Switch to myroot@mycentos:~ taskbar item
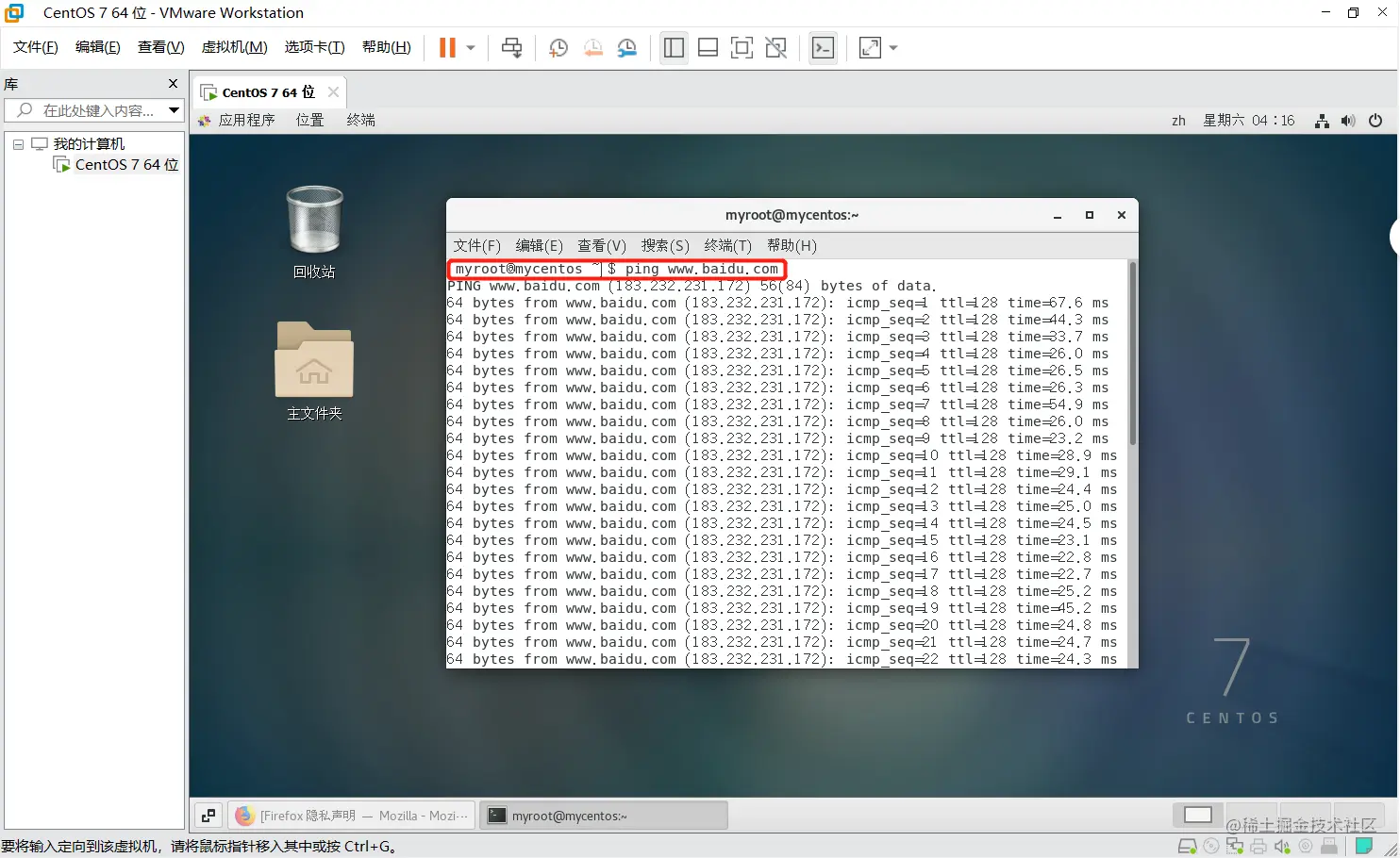The width and height of the screenshot is (1400, 858). tap(604, 816)
